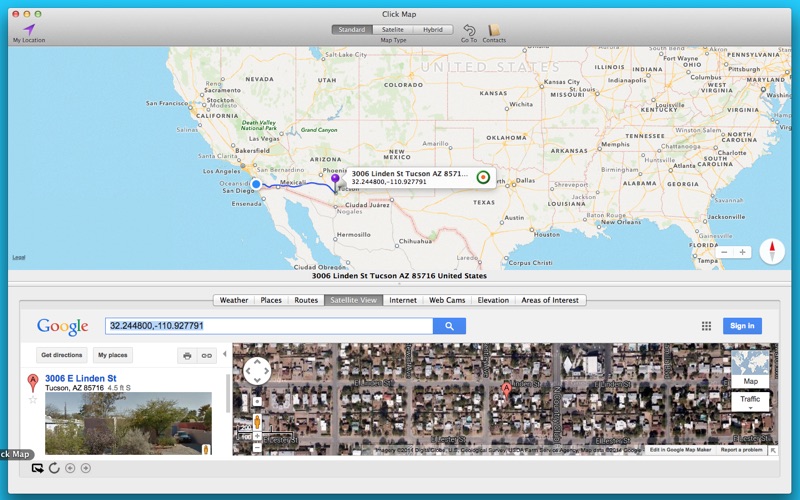Click the pan control on the satellite map
The image size is (800, 500).
tap(257, 371)
